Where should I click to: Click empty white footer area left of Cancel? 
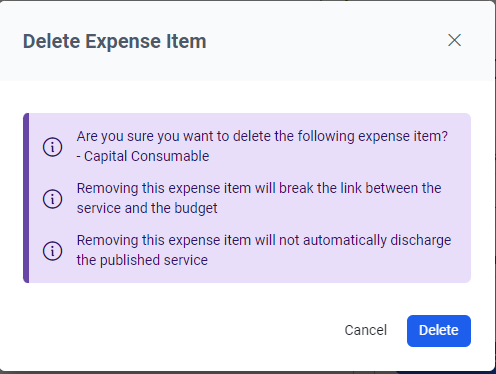[x=173, y=331]
